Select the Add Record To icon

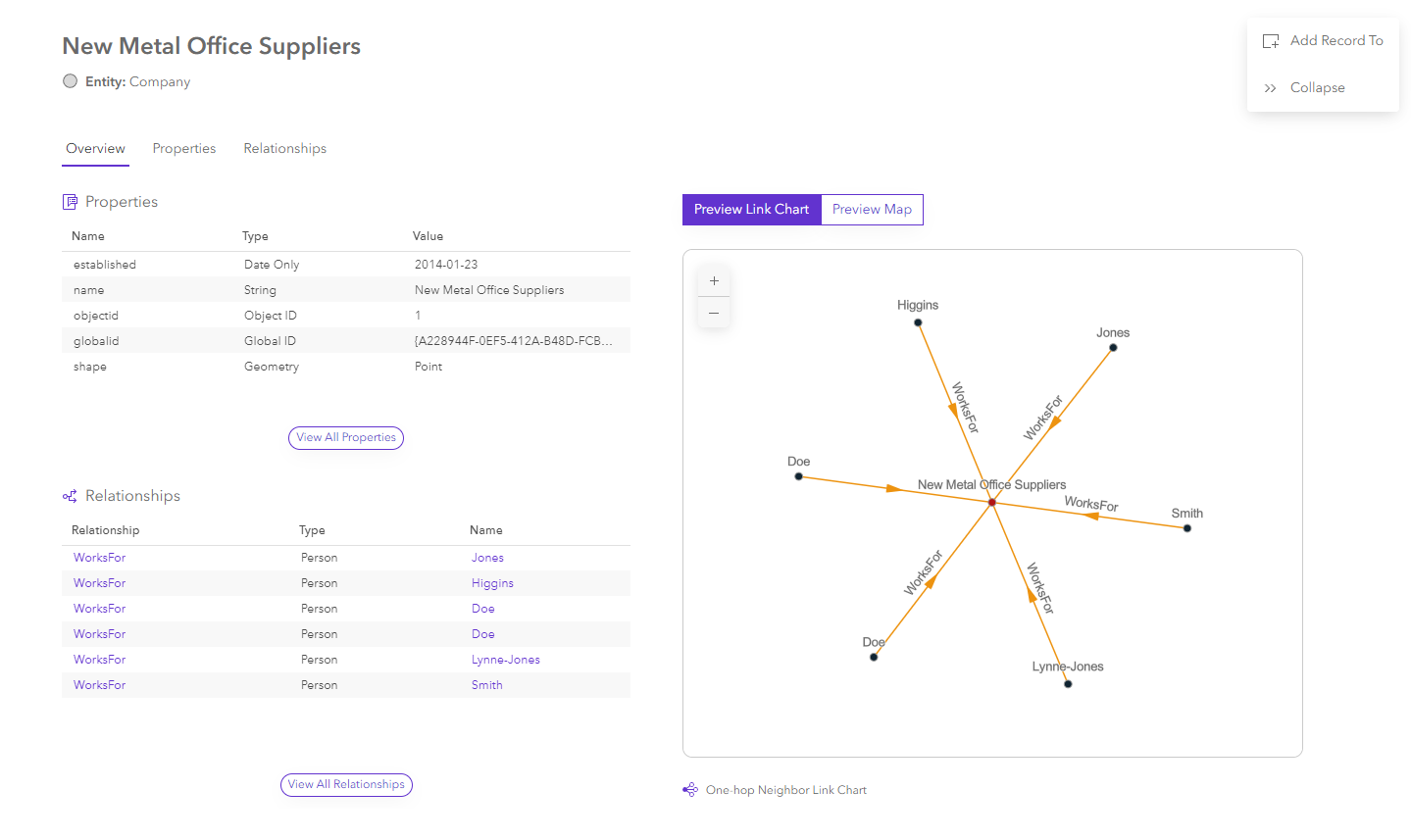pos(1271,40)
